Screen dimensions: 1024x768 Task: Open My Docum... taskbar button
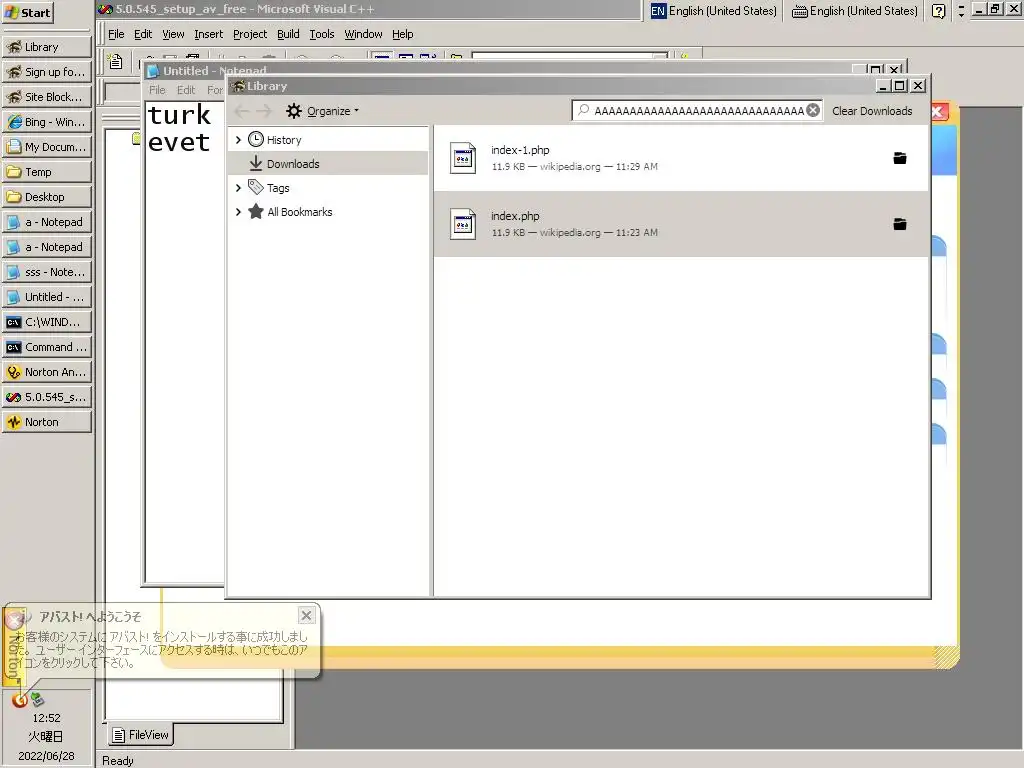[46, 147]
